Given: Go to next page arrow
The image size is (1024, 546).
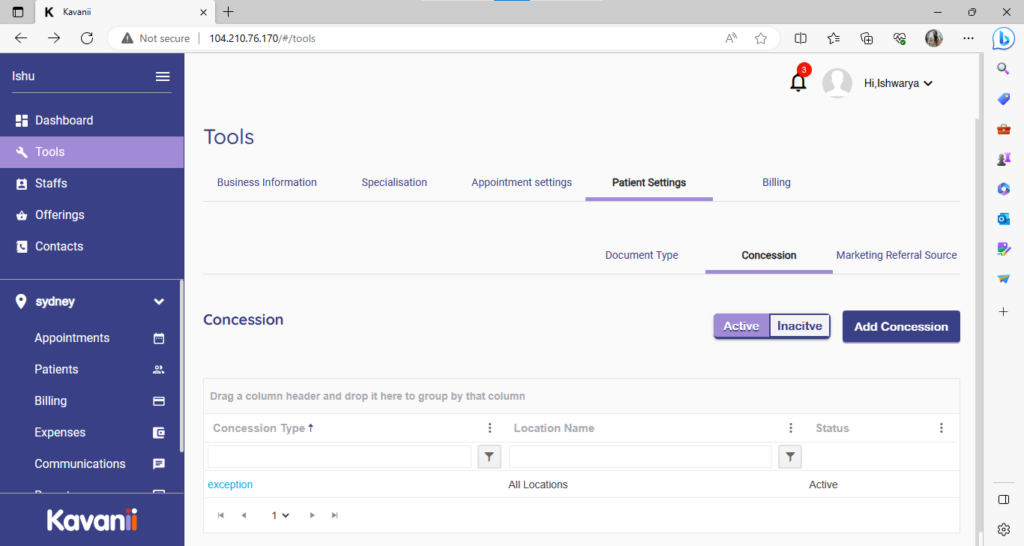Looking at the screenshot, I should point(312,515).
